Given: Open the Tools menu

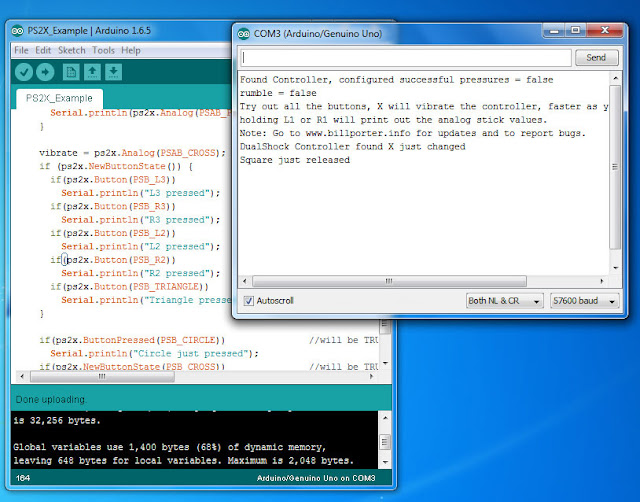Looking at the screenshot, I should 103,50.
